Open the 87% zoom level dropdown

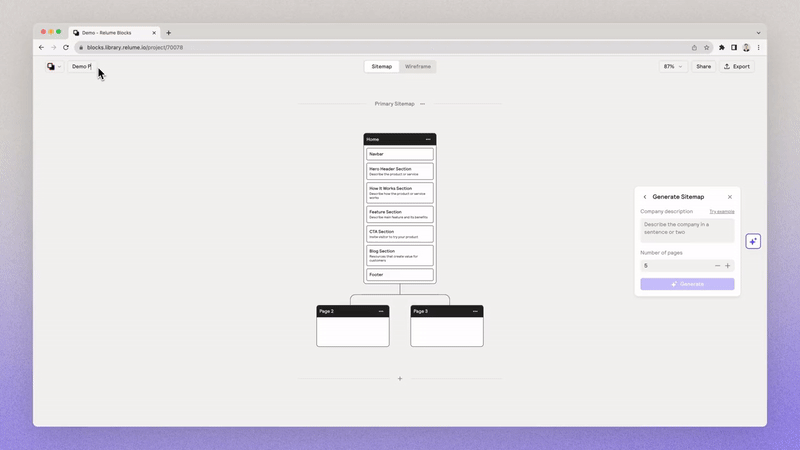pos(673,67)
